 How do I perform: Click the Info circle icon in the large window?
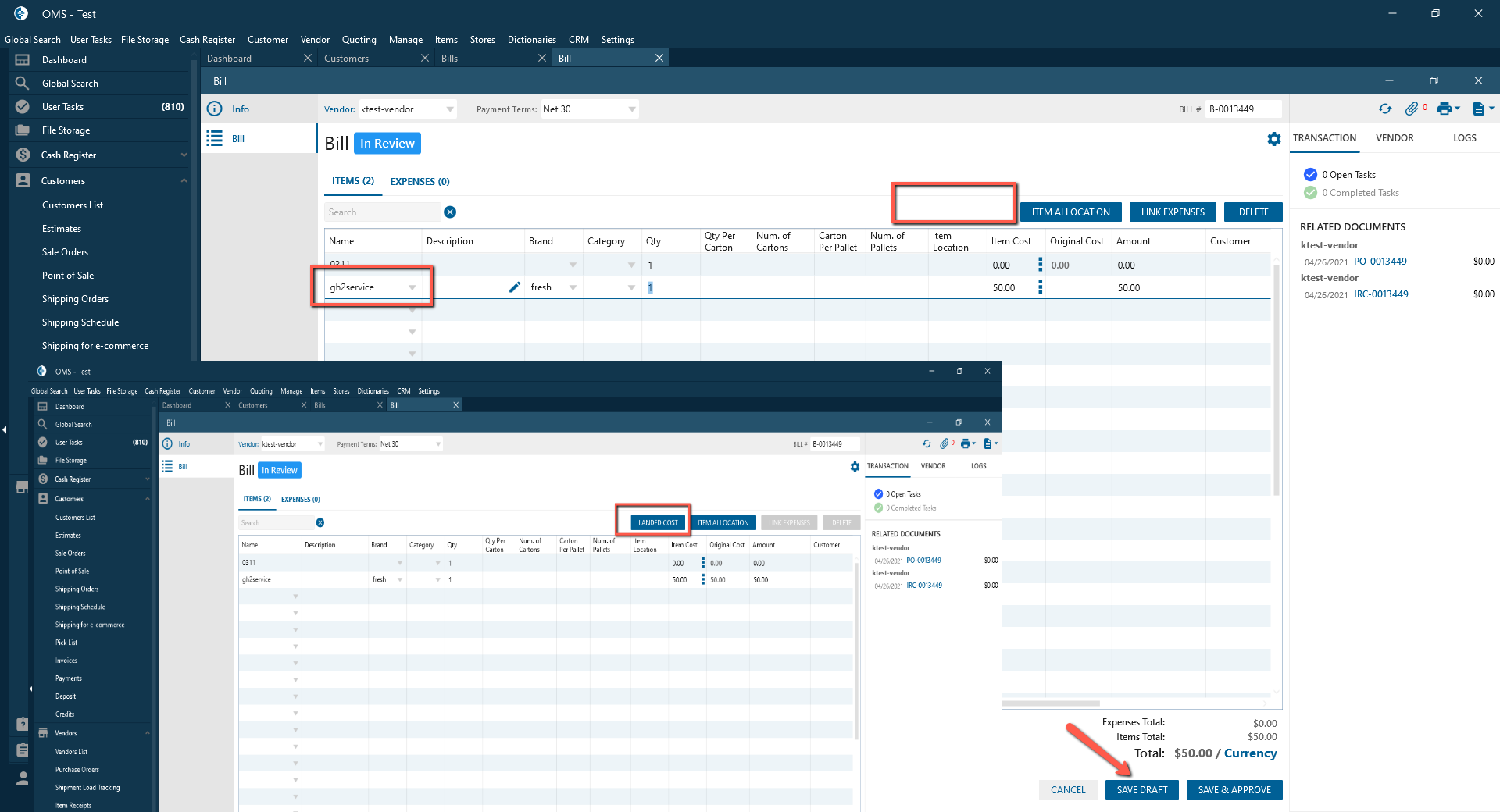click(x=214, y=109)
